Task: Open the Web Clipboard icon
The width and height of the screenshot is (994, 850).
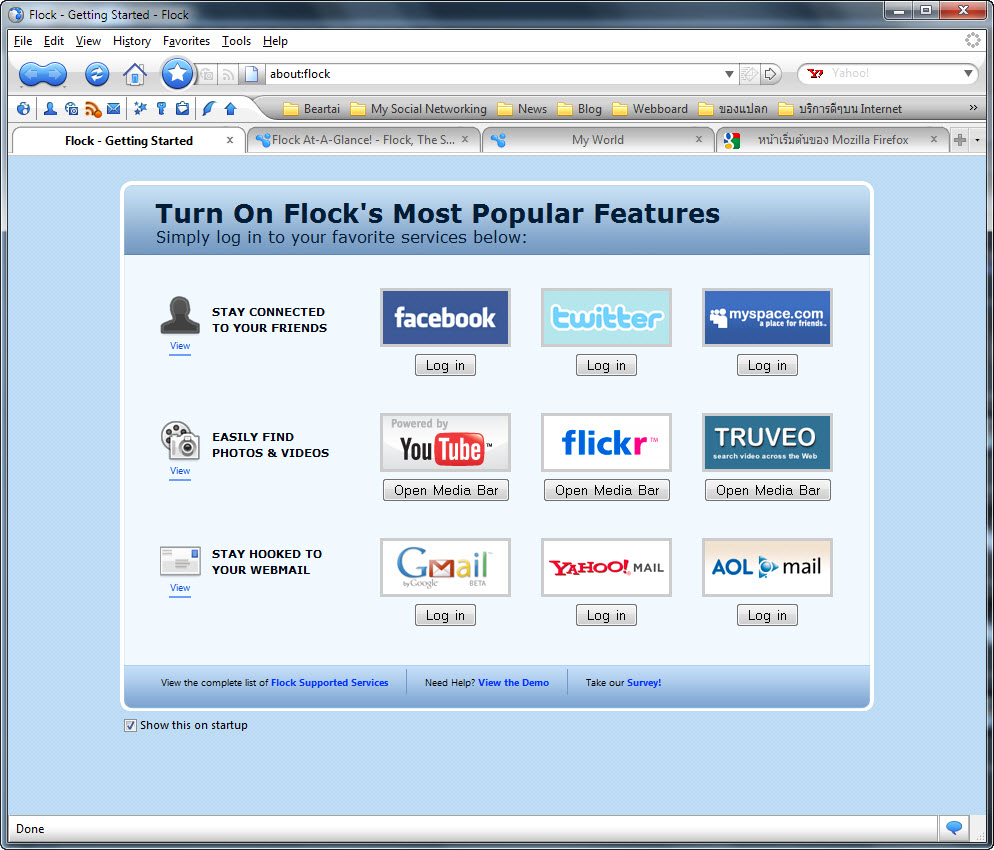Action: click(182, 109)
